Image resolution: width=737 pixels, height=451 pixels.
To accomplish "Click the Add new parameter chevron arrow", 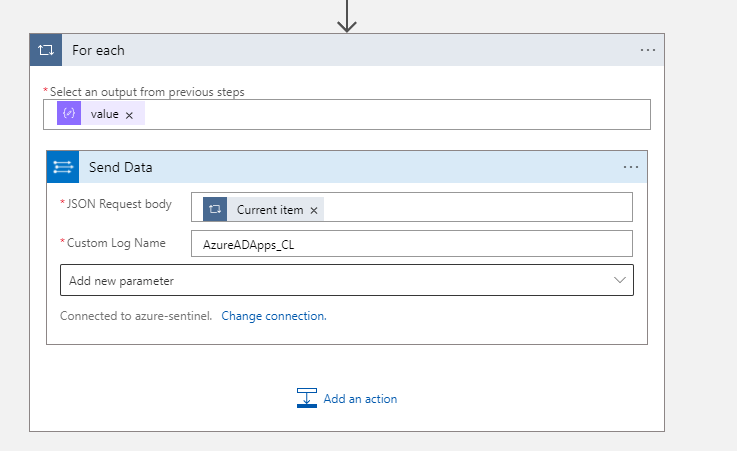I will point(619,281).
